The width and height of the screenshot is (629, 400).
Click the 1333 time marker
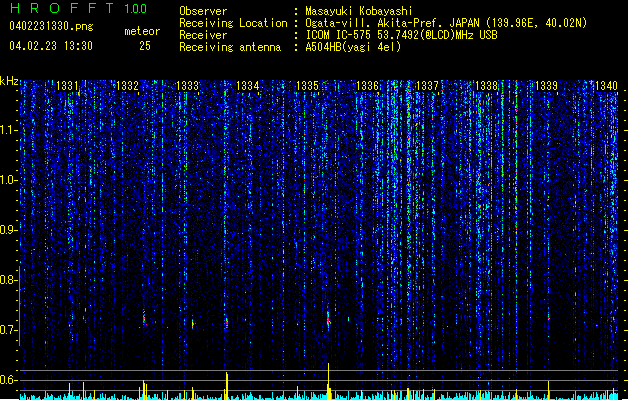[x=187, y=85]
